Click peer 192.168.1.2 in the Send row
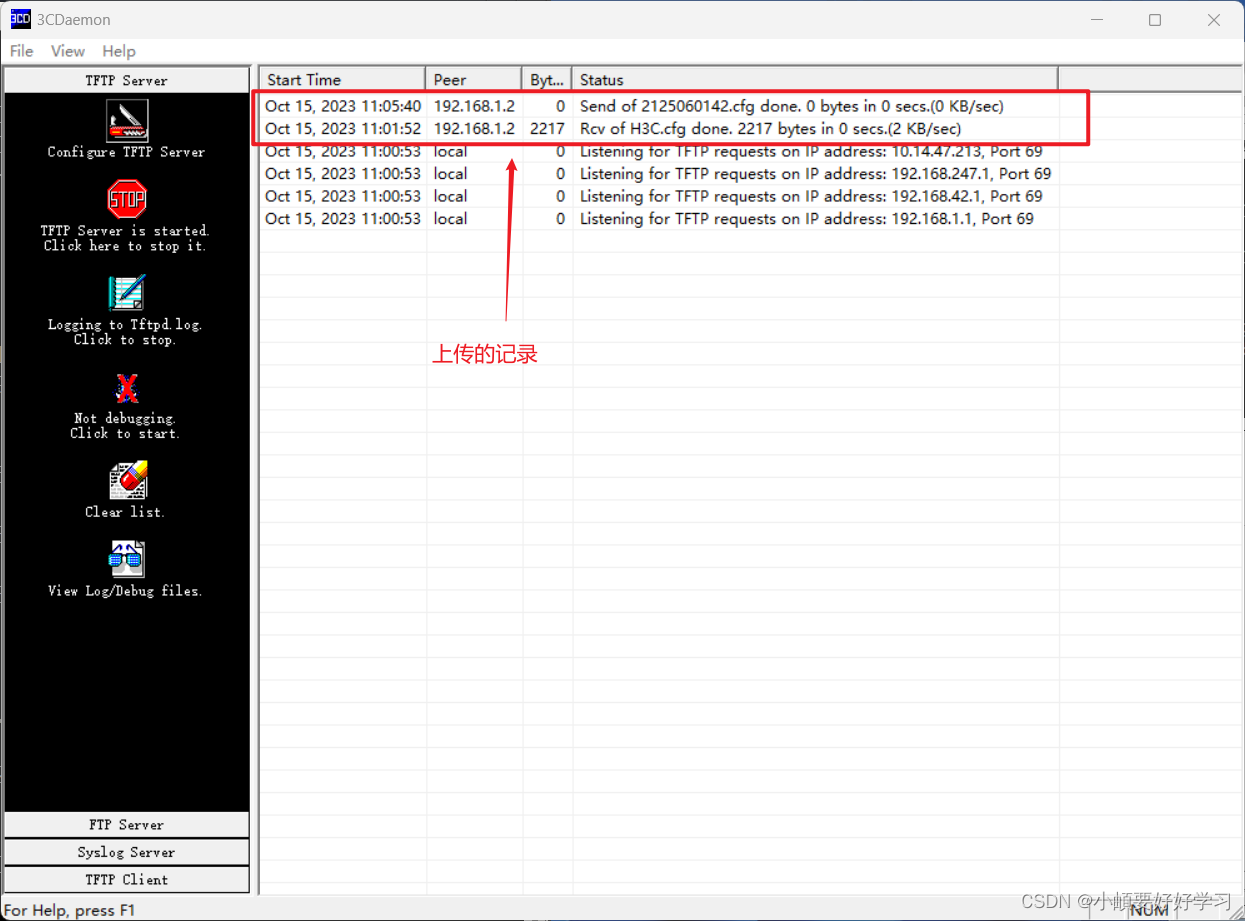 474,106
